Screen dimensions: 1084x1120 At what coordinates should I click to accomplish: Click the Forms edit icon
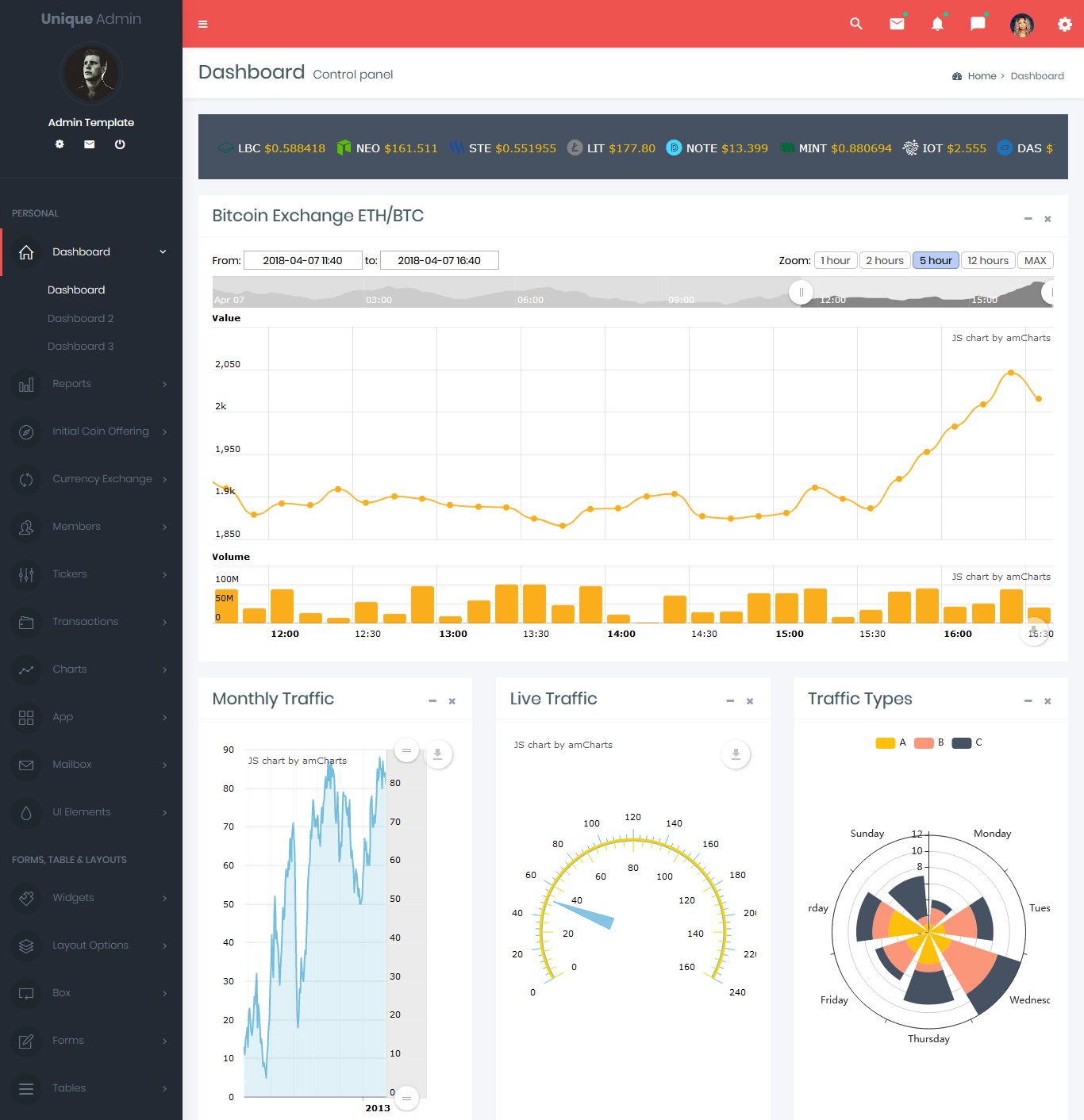tap(26, 1041)
